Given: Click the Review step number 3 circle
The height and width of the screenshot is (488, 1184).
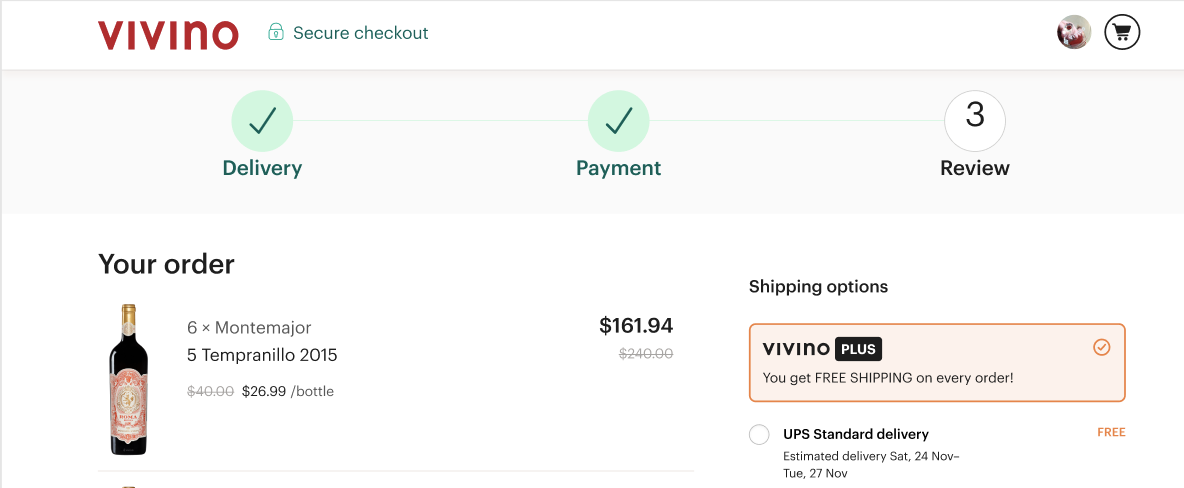Looking at the screenshot, I should (x=974, y=121).
